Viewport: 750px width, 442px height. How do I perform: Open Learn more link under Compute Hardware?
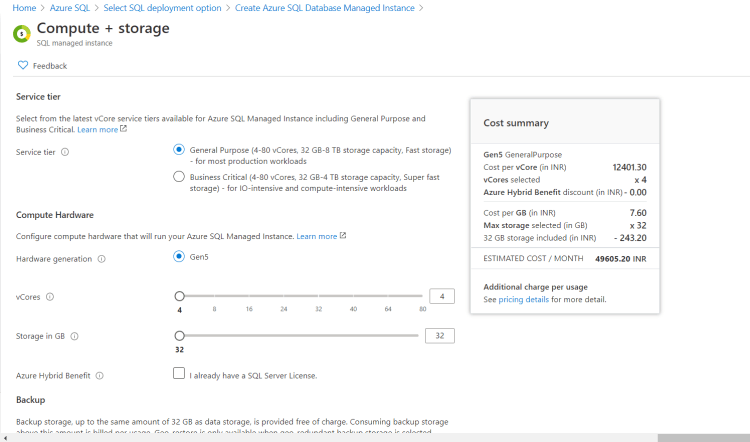(x=317, y=236)
